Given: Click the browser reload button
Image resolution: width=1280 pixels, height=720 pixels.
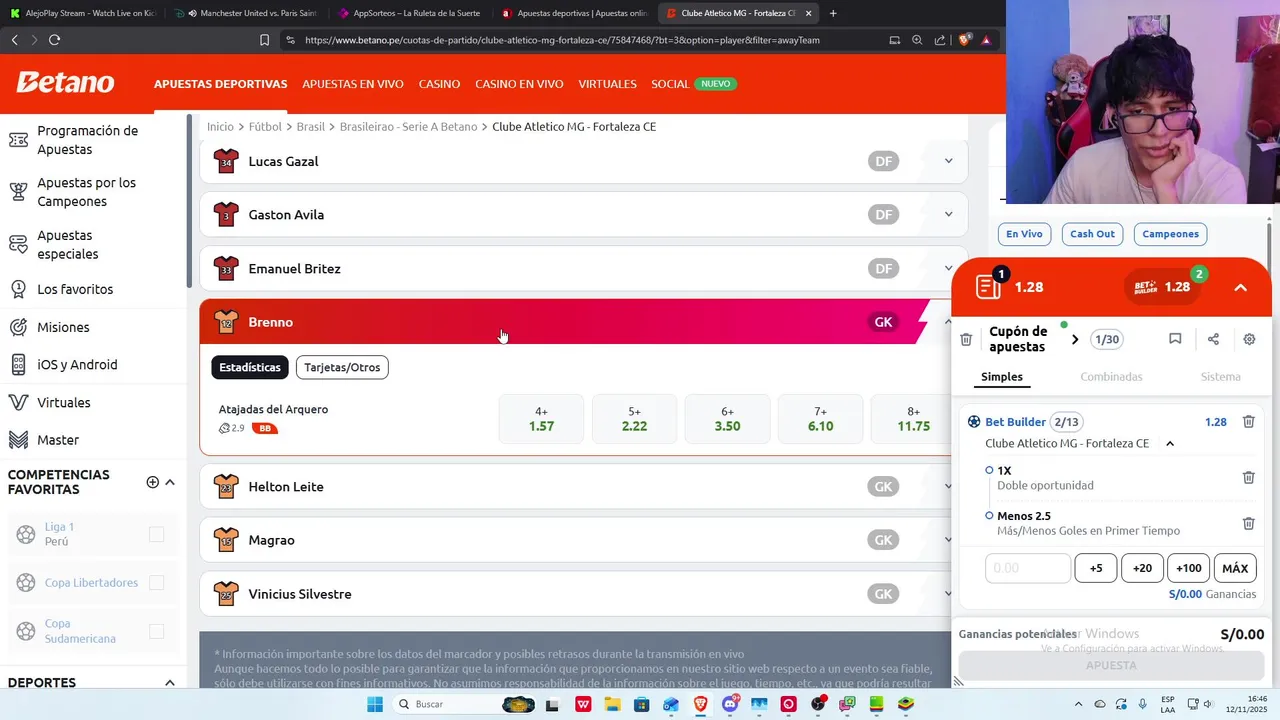Looking at the screenshot, I should click(54, 40).
